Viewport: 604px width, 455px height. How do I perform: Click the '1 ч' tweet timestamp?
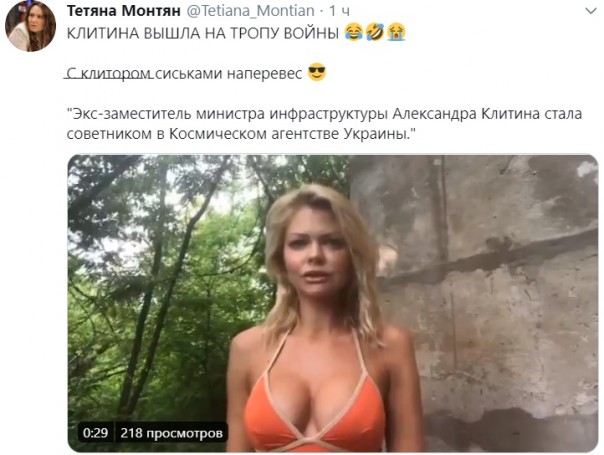coord(339,11)
